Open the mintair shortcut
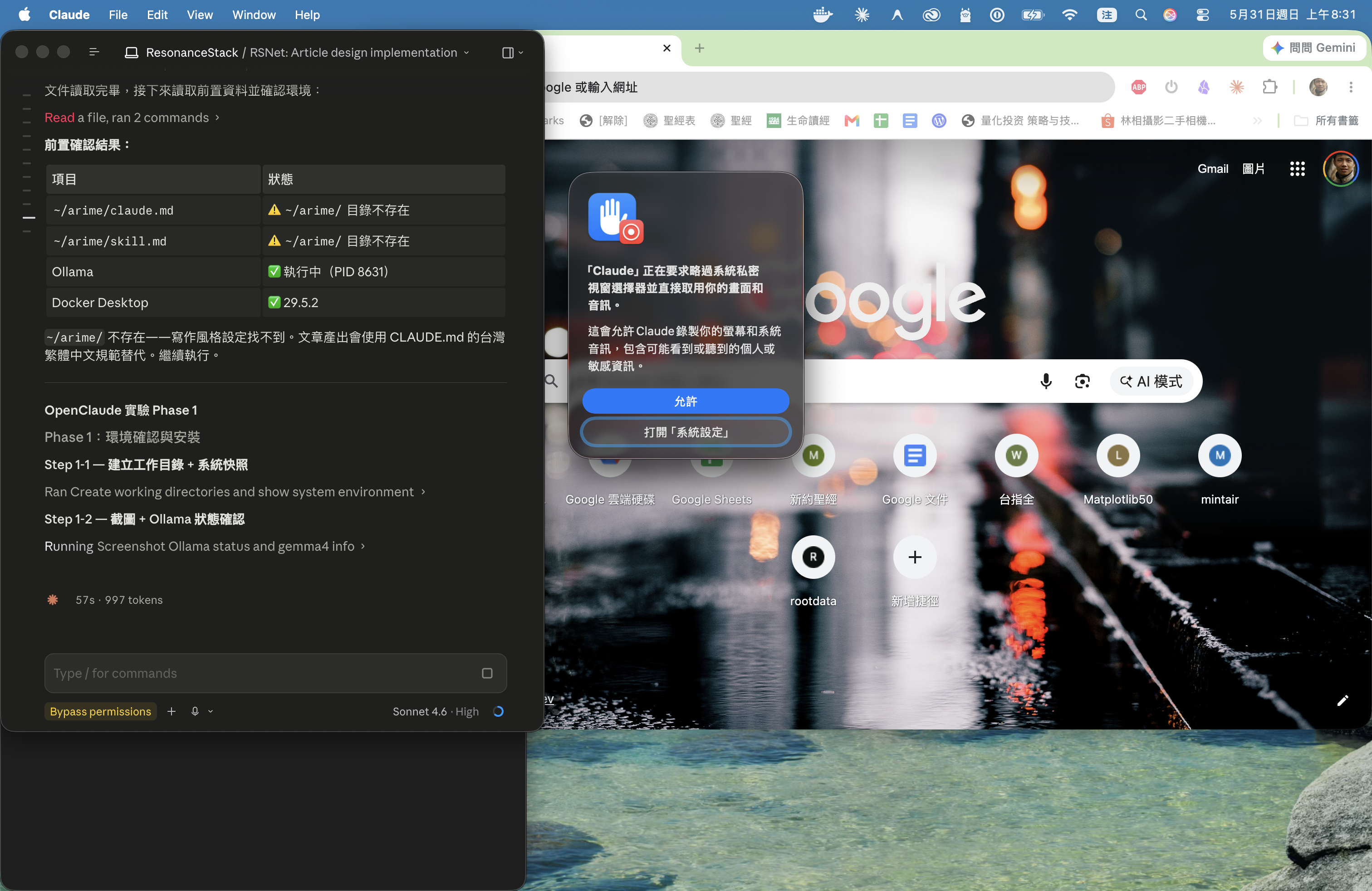The height and width of the screenshot is (891, 1372). click(x=1220, y=470)
